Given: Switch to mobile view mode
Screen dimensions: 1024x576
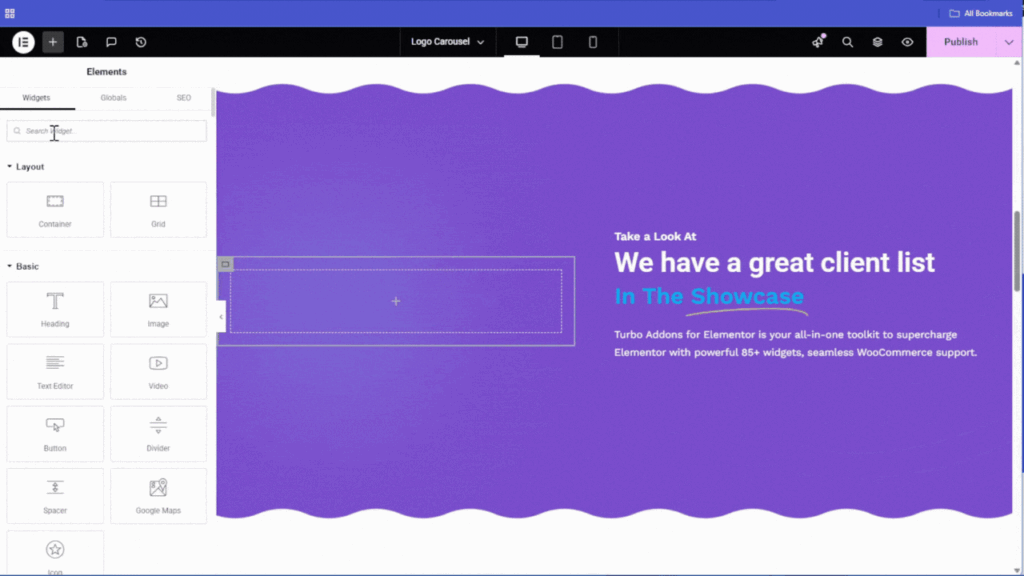Looking at the screenshot, I should click(592, 42).
